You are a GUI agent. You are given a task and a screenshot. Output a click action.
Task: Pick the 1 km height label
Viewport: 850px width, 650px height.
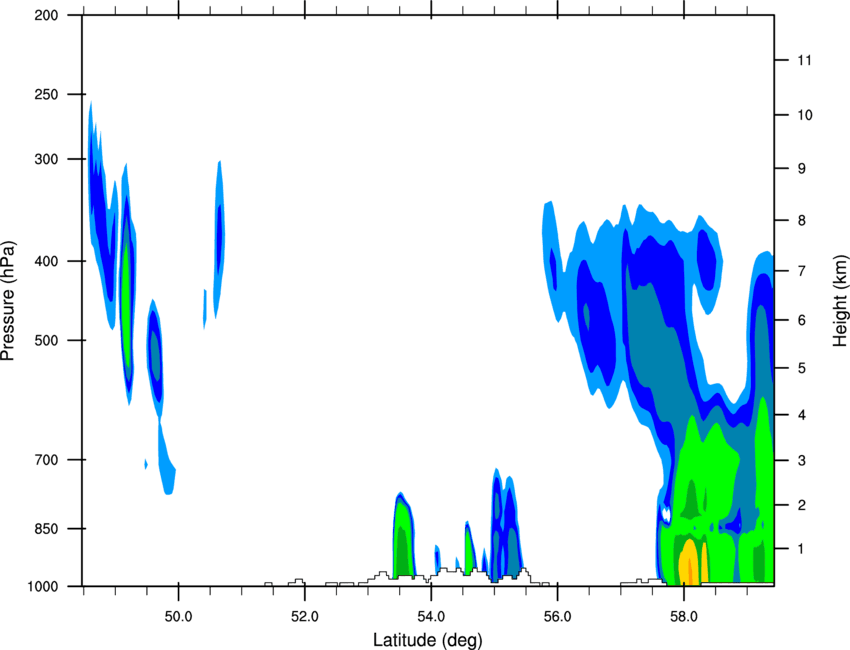(x=801, y=549)
